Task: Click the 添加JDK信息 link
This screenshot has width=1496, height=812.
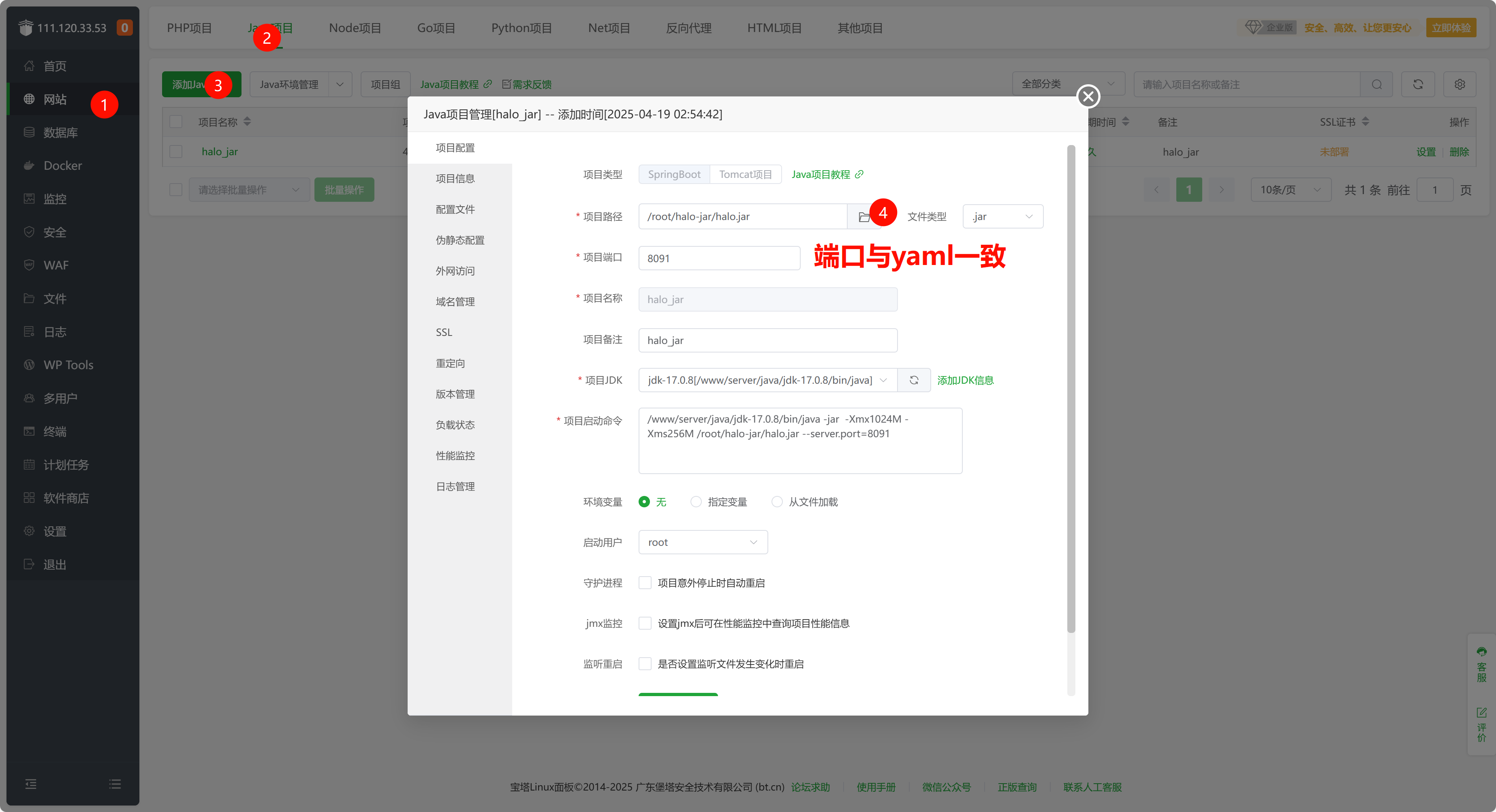Action: click(965, 380)
